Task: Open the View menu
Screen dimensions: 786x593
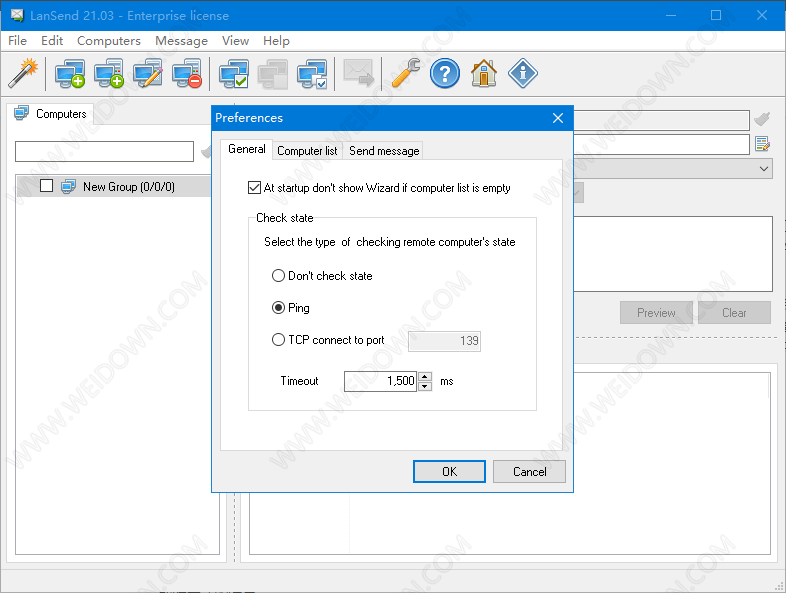Action: [x=236, y=41]
